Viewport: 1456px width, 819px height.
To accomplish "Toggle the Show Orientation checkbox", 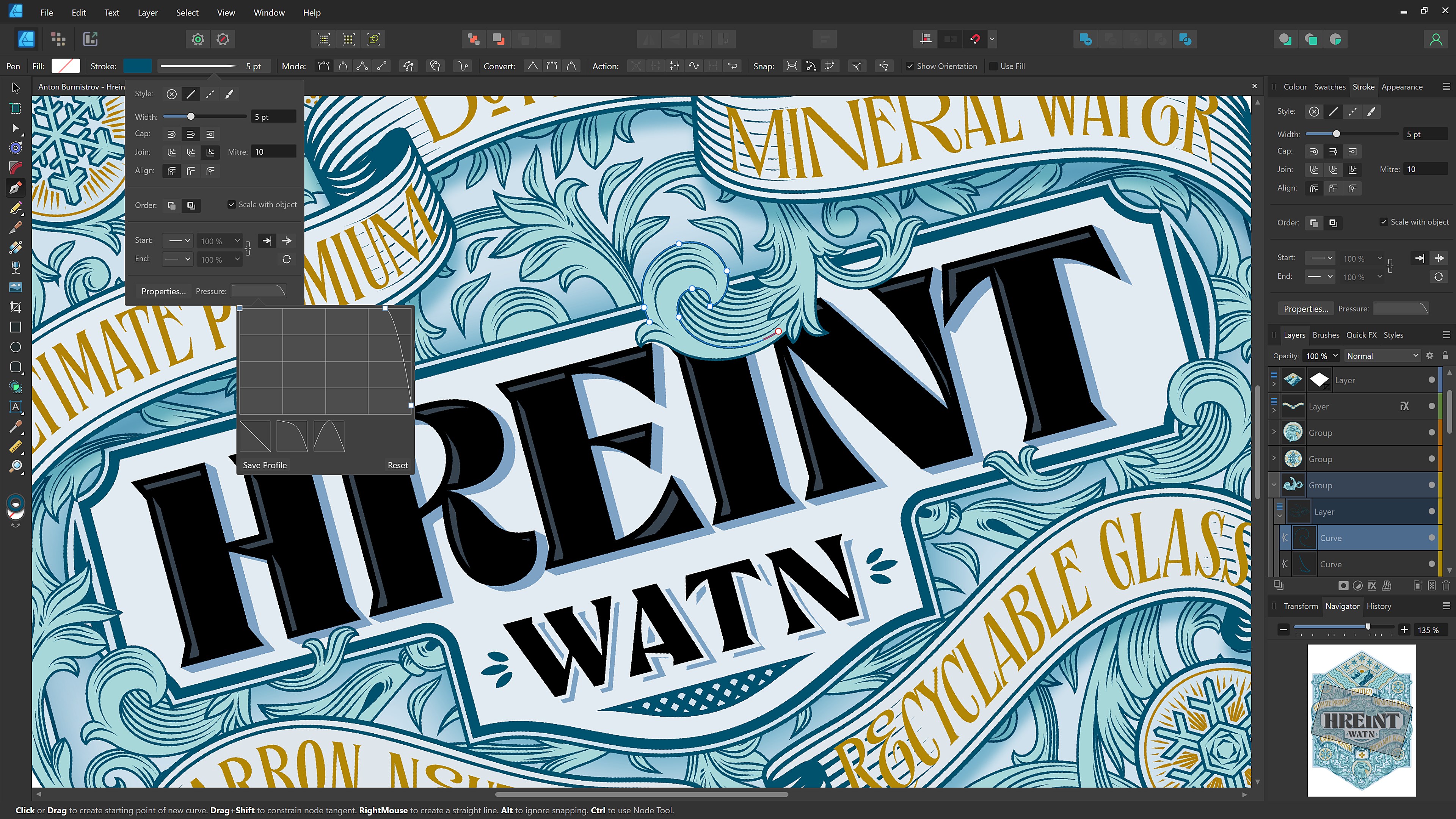I will click(x=910, y=66).
